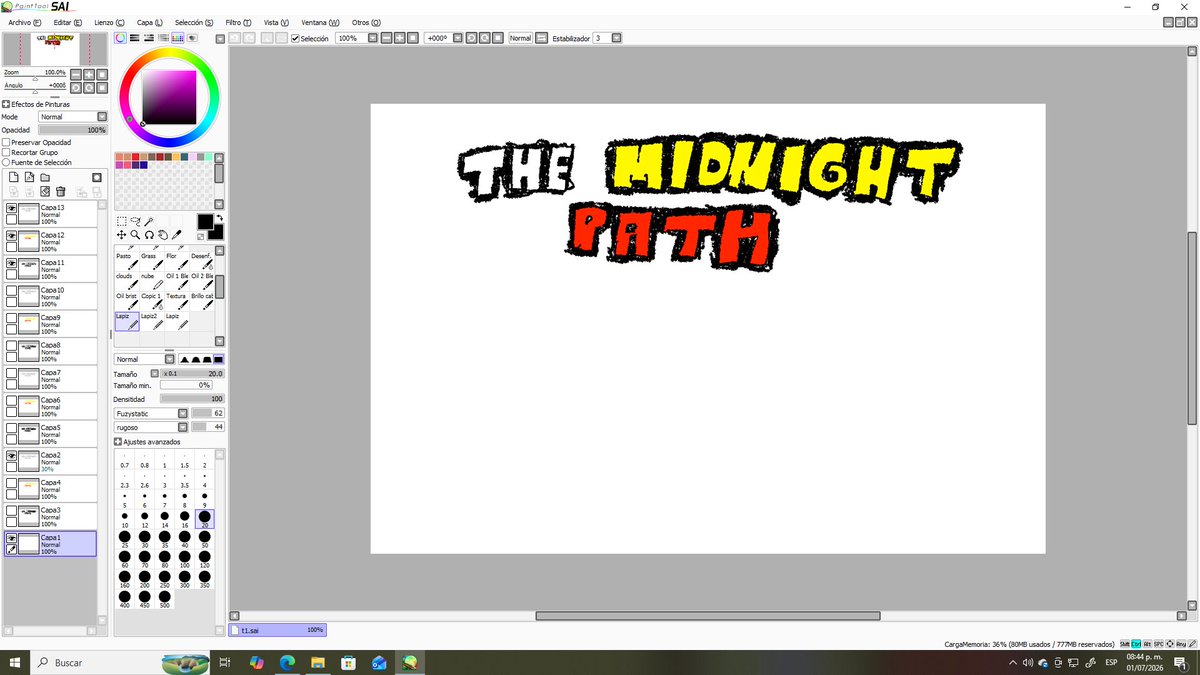Select the lasso selection tool
Screen dimensions: 1200x675
coord(135,221)
